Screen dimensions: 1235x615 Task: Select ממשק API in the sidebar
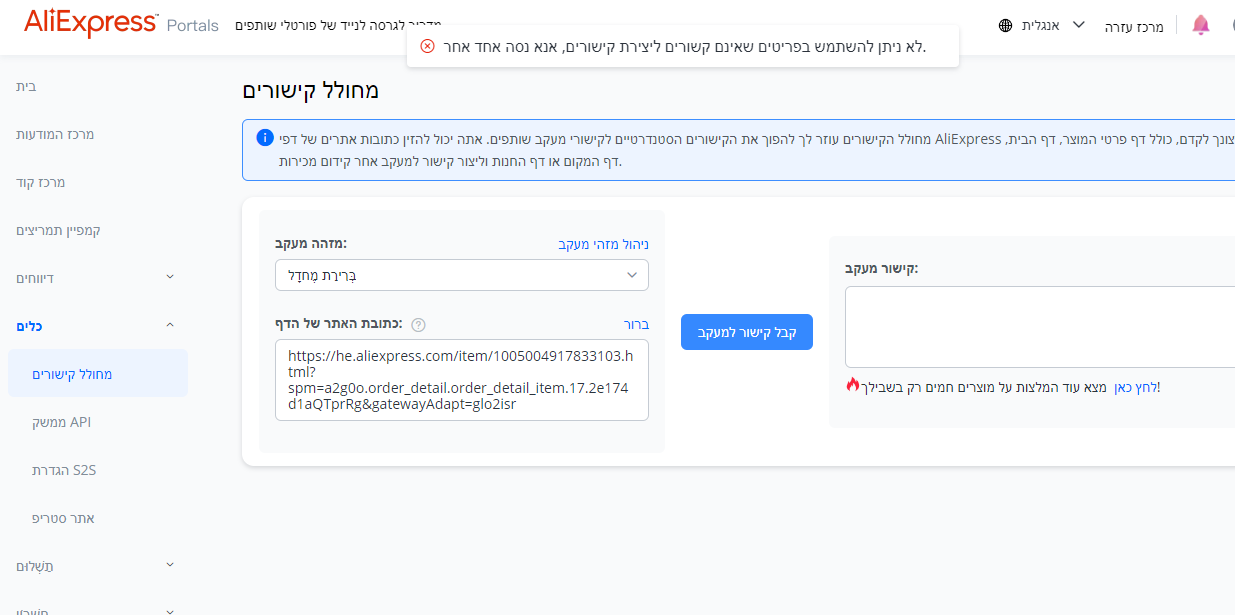[62, 422]
